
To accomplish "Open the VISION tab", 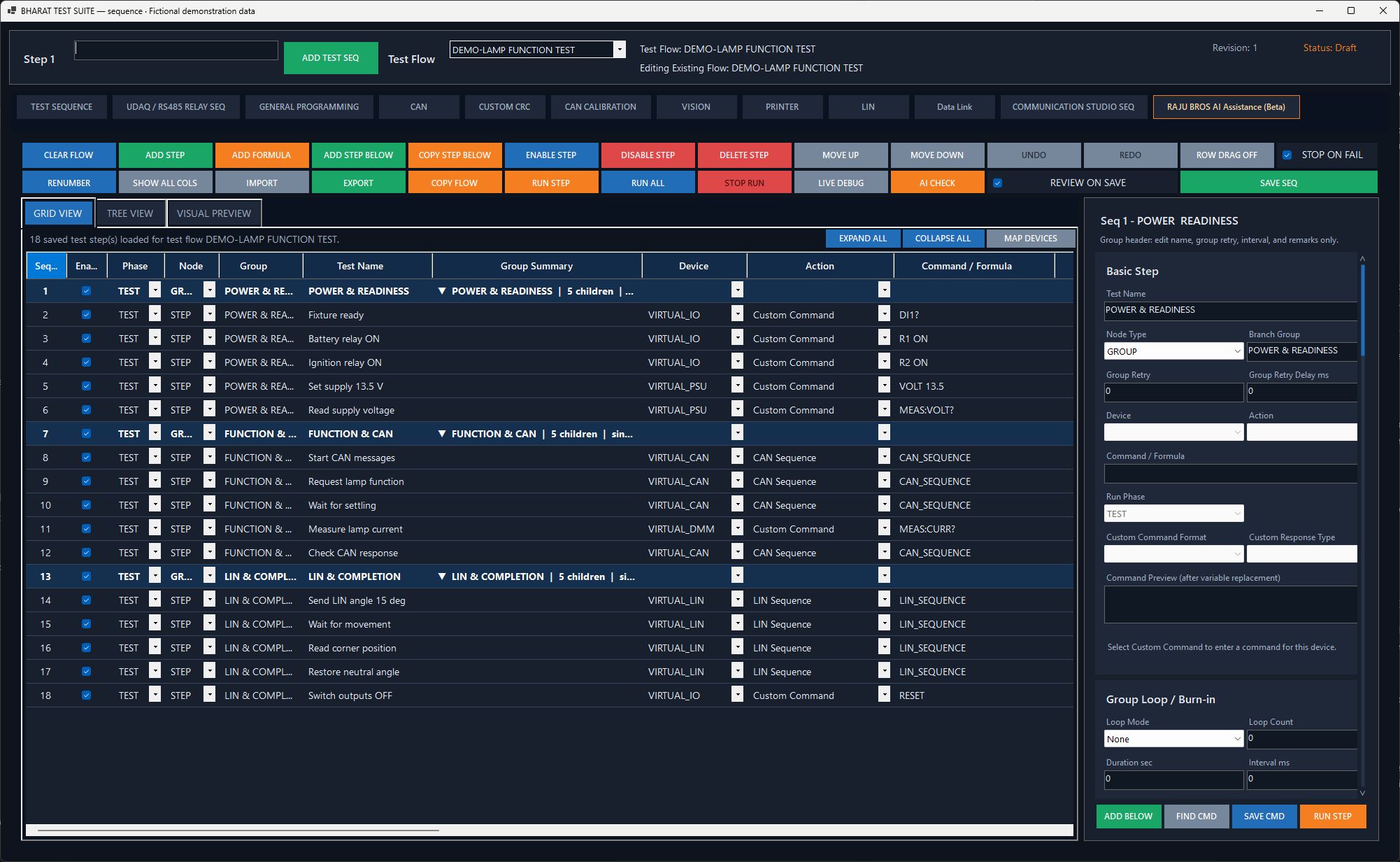I will point(696,107).
